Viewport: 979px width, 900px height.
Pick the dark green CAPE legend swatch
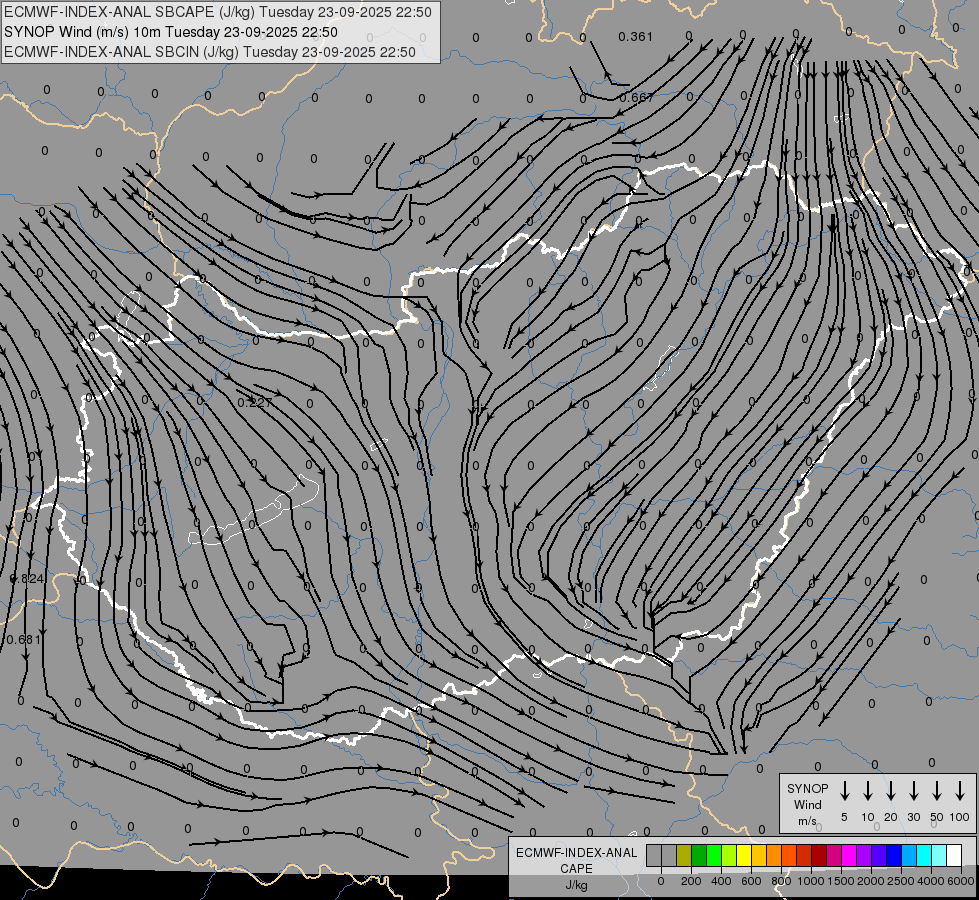pyautogui.click(x=699, y=855)
